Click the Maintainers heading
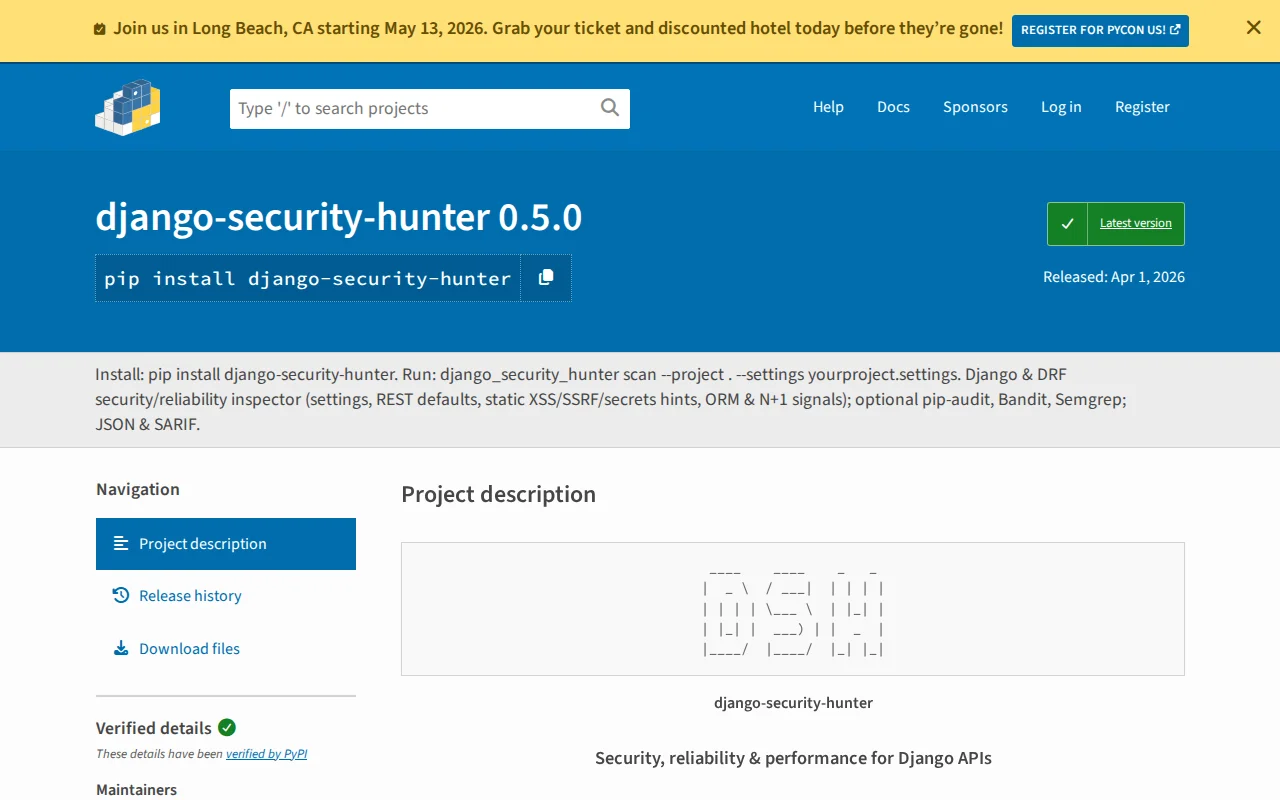 [136, 789]
